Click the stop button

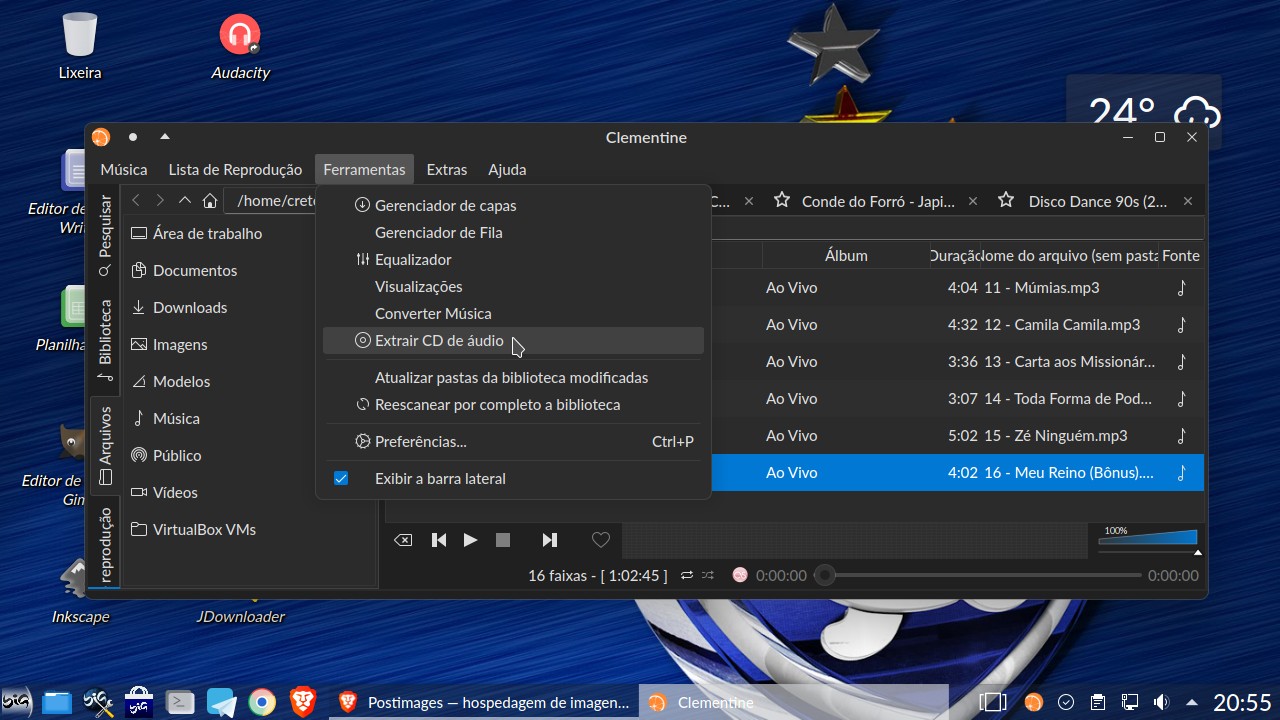click(x=503, y=540)
